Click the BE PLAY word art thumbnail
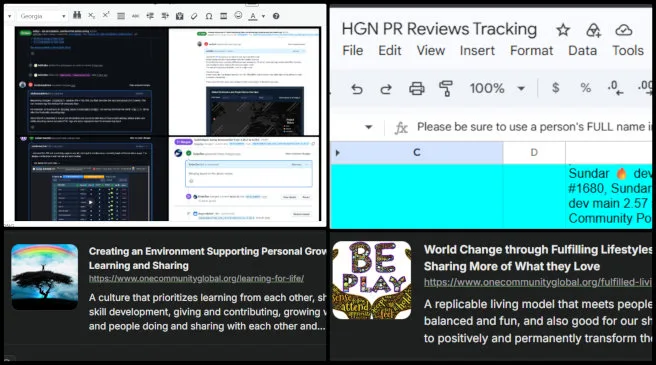656x365 pixels. pos(372,280)
